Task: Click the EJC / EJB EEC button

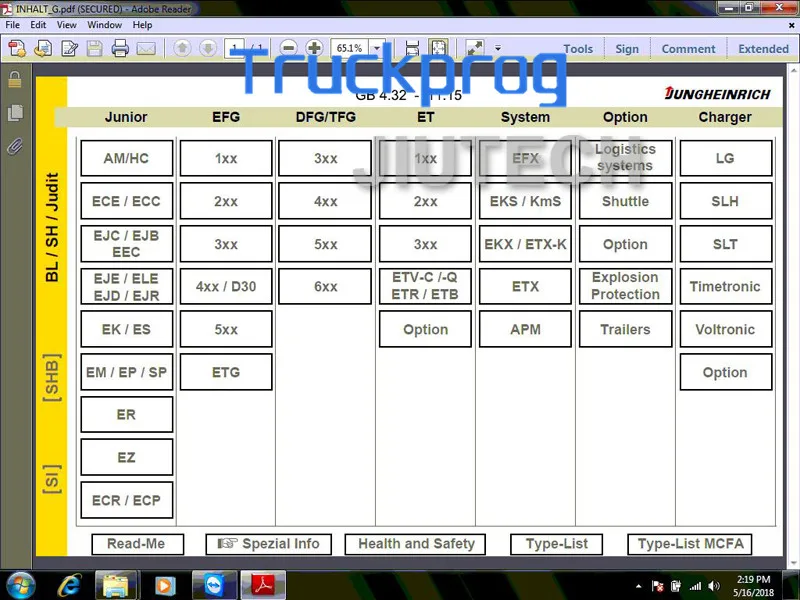Action: click(127, 244)
